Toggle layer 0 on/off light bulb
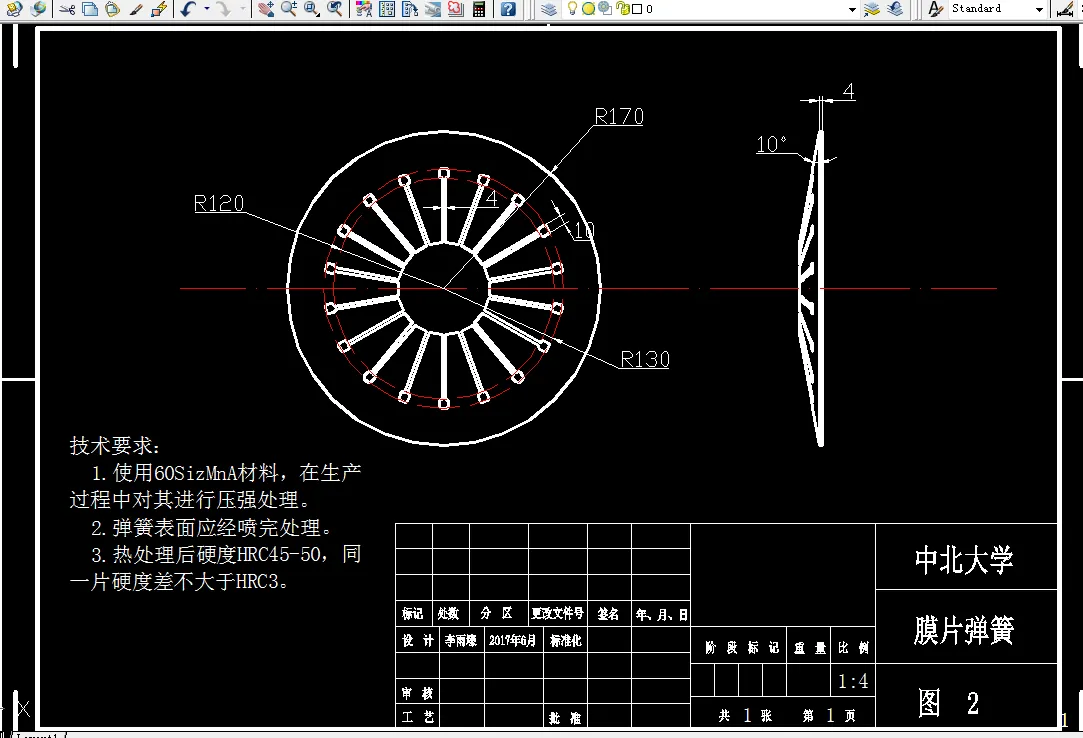1083x738 pixels. [572, 8]
